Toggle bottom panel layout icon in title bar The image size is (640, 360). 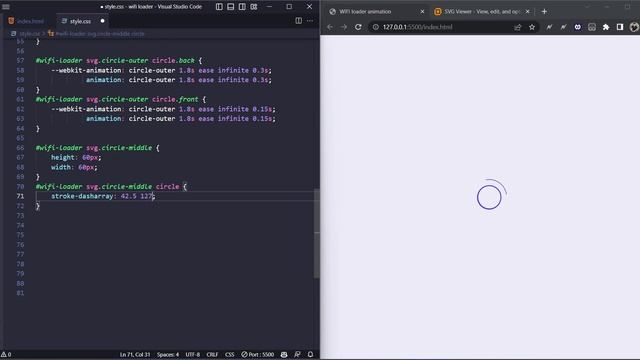pos(231,7)
